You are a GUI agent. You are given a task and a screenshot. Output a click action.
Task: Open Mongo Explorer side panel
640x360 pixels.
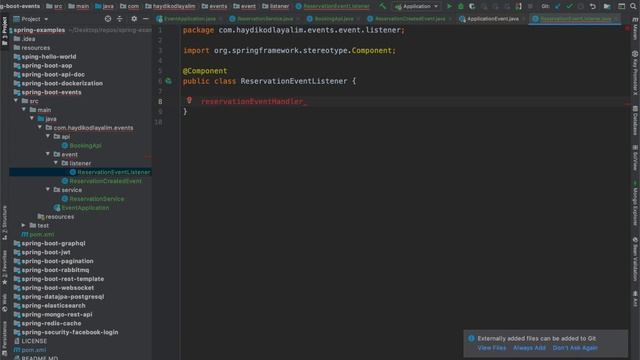click(635, 203)
